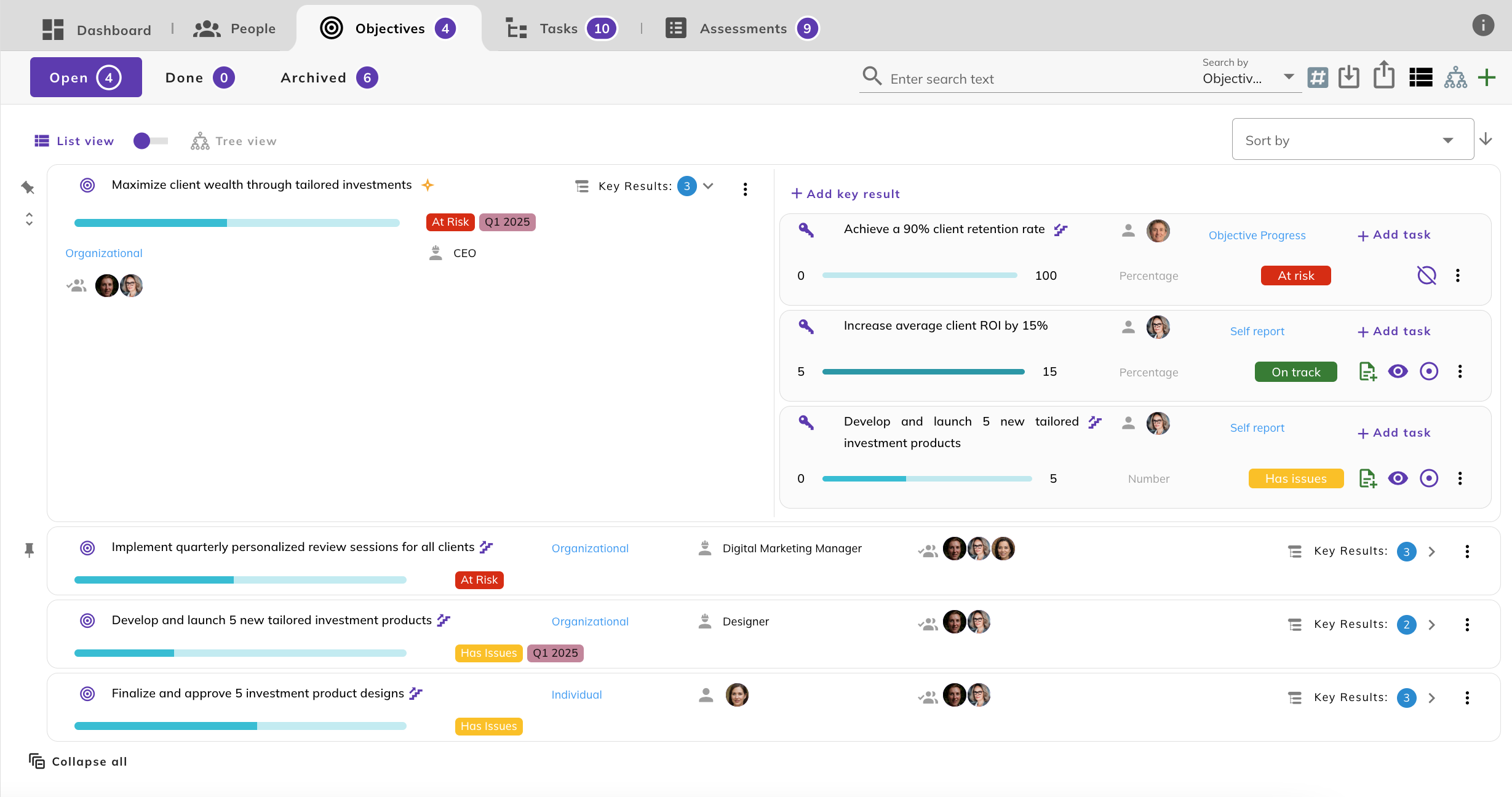Open the Sort by dropdown

pos(1352,140)
